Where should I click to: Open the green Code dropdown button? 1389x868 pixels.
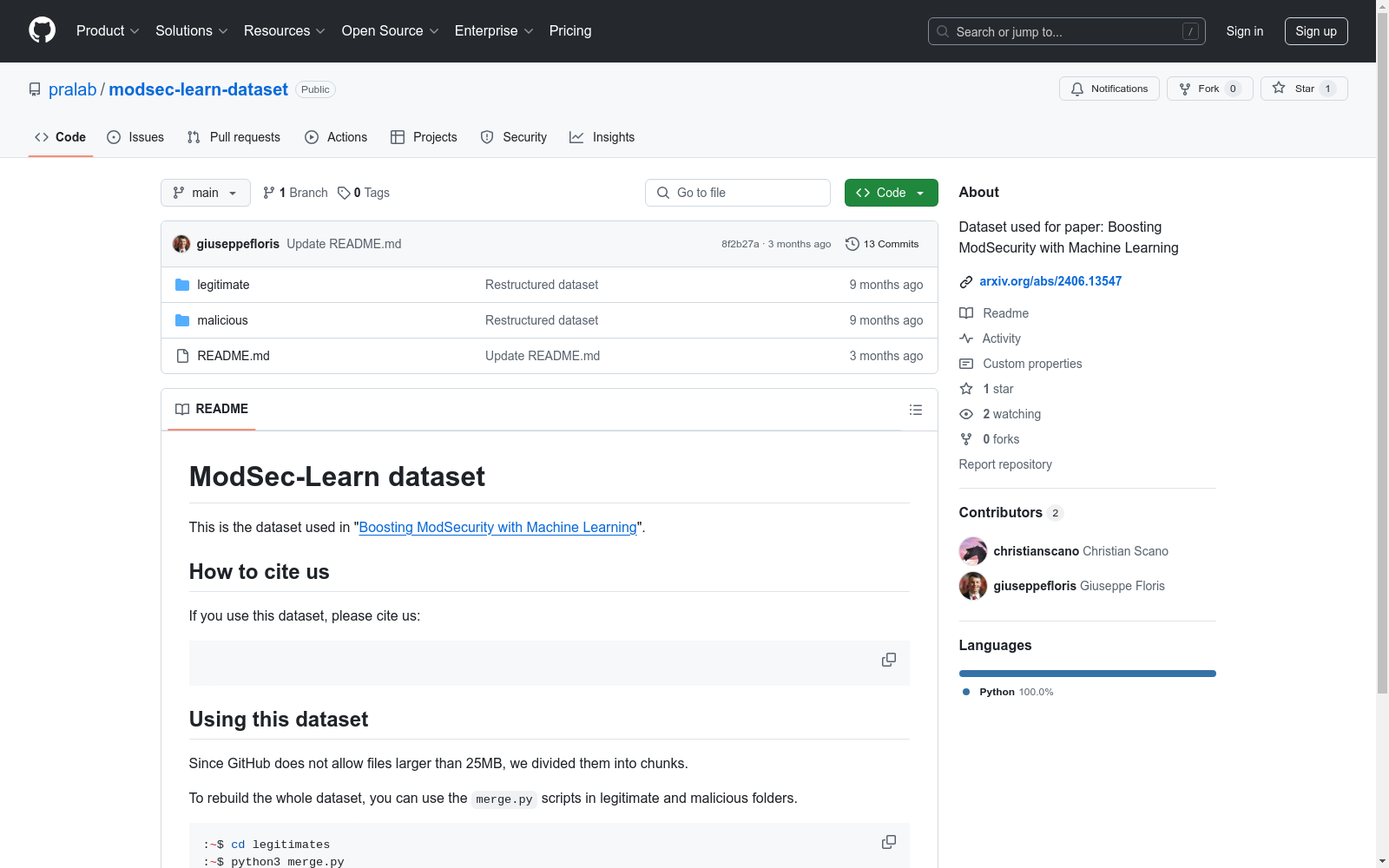click(x=892, y=193)
